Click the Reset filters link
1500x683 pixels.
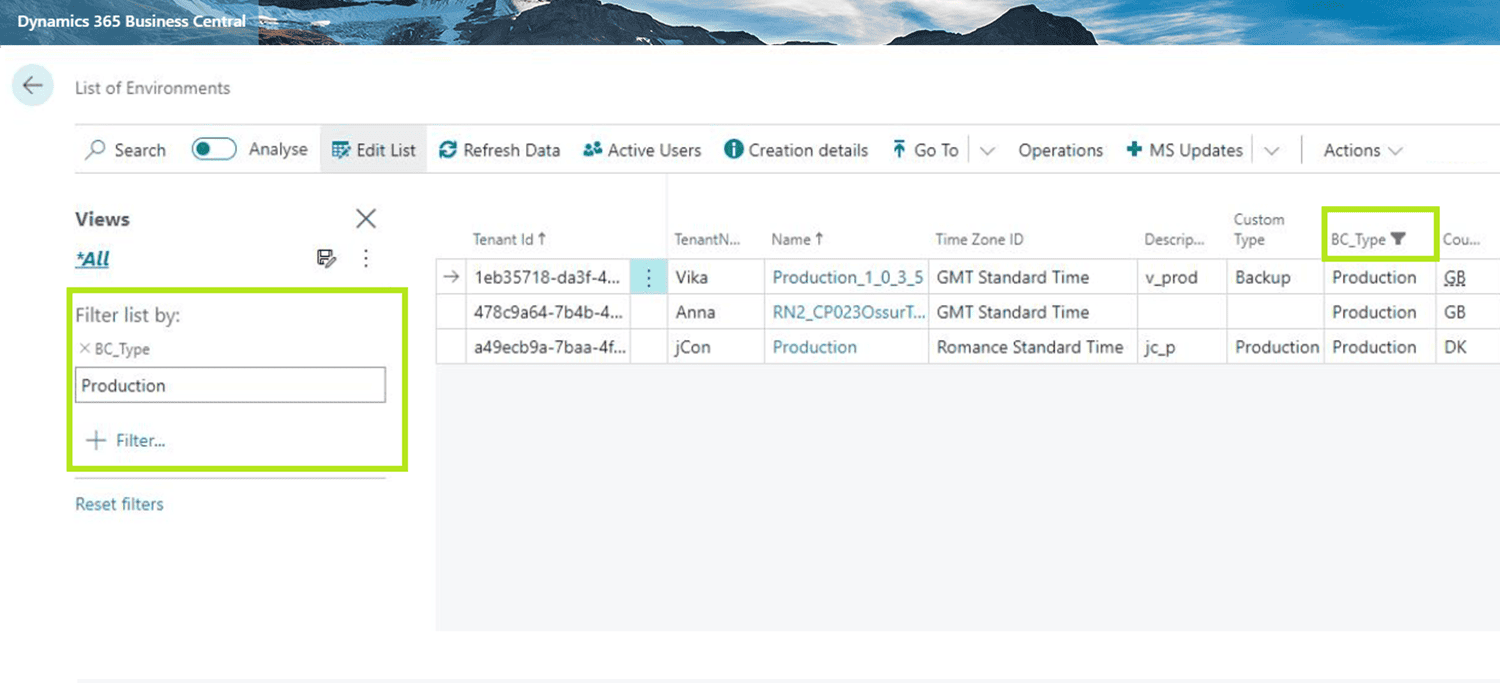119,504
